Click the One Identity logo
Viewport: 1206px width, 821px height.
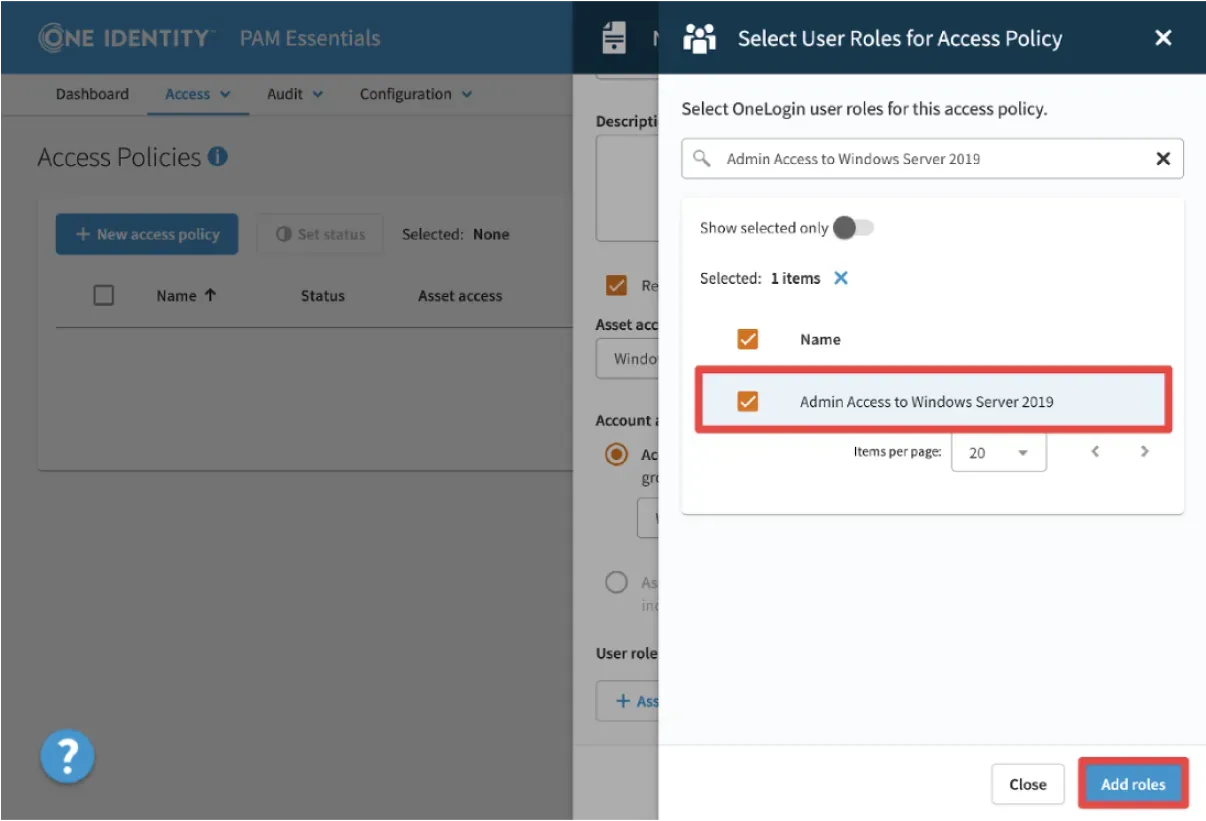pos(125,38)
